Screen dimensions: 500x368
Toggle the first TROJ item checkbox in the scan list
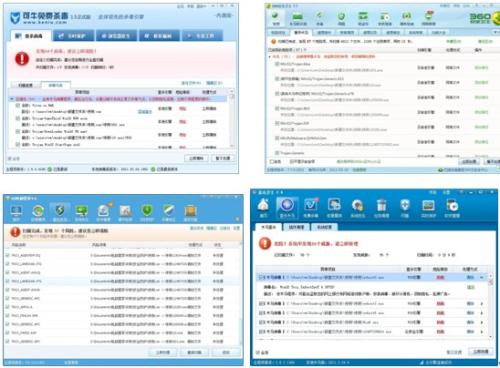[7, 255]
